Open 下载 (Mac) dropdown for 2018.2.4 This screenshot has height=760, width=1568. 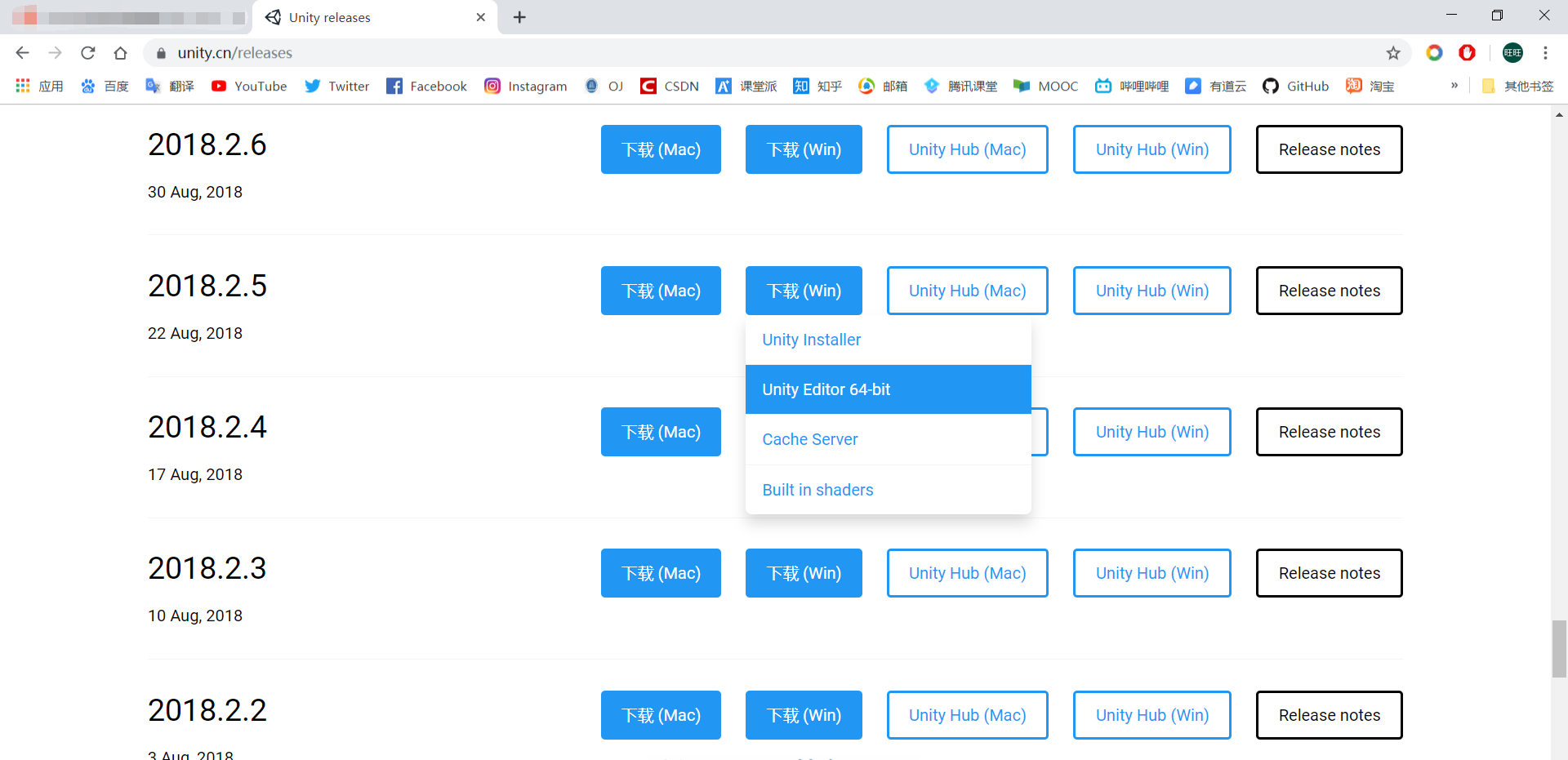[x=661, y=432]
